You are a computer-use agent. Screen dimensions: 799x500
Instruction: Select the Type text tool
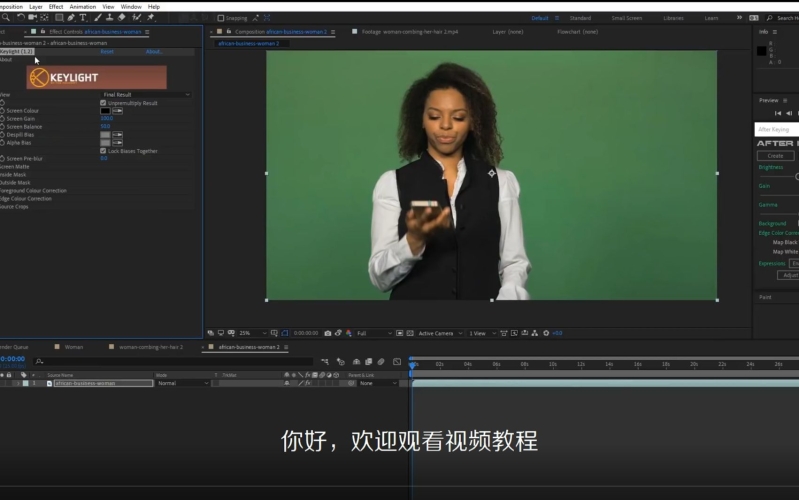(x=83, y=17)
